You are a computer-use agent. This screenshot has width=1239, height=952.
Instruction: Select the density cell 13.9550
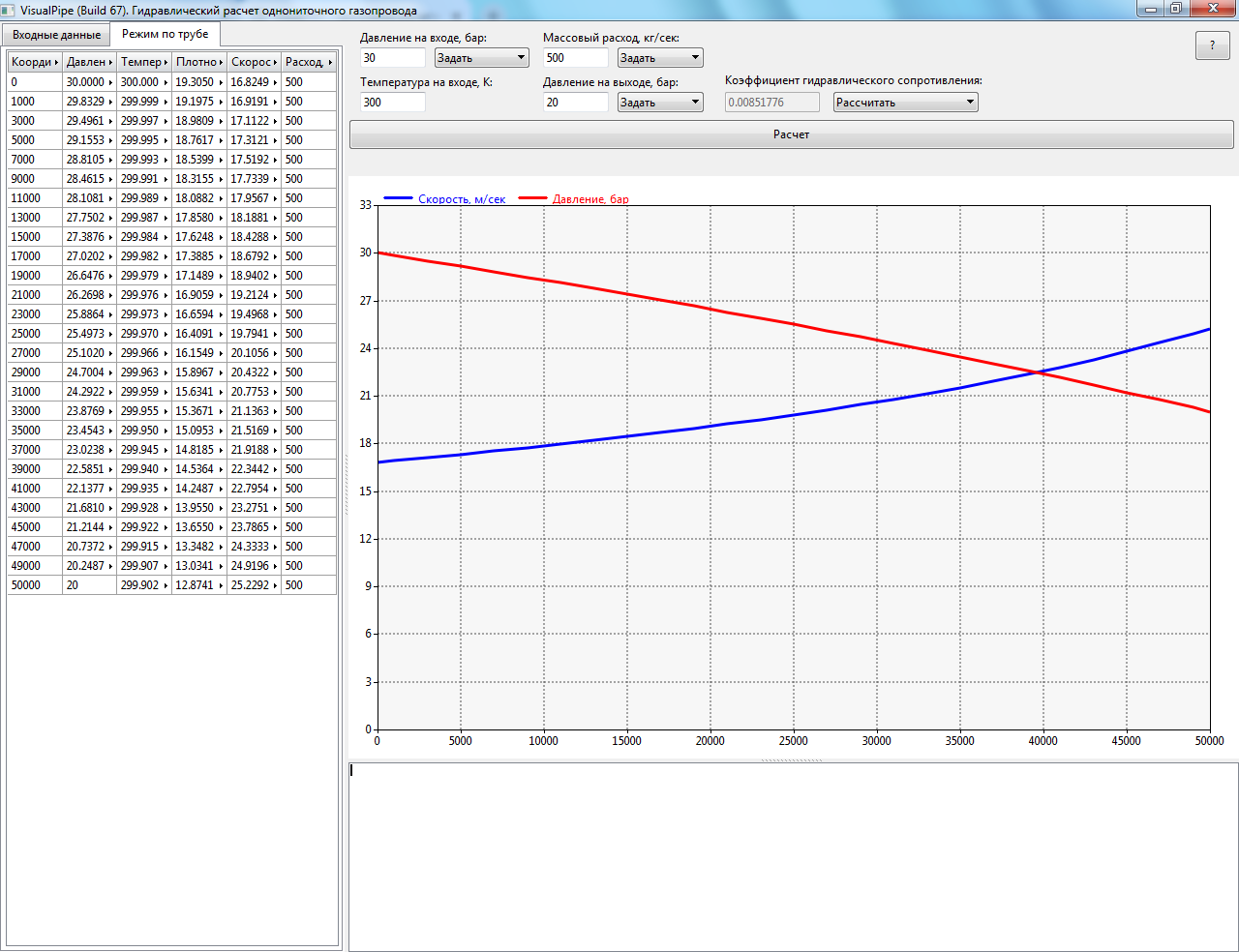pos(199,508)
